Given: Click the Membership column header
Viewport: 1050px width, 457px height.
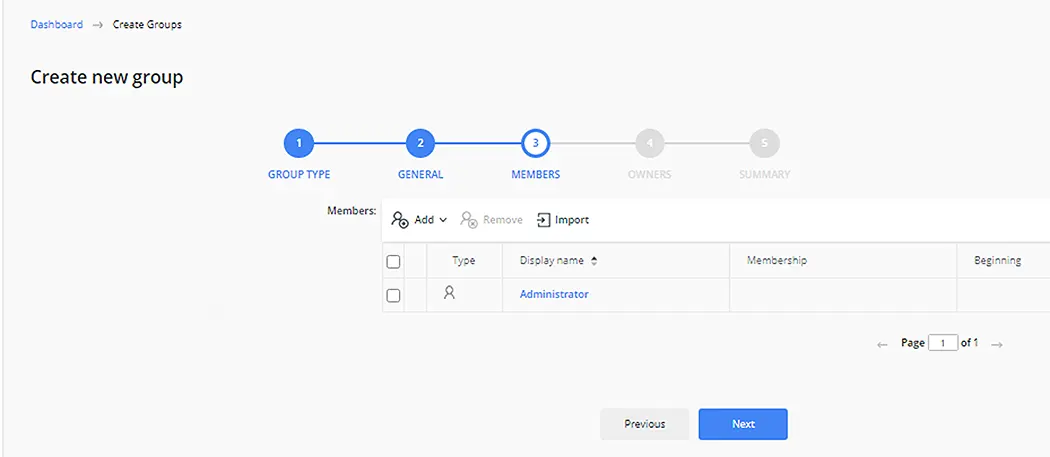Looking at the screenshot, I should click(x=777, y=261).
